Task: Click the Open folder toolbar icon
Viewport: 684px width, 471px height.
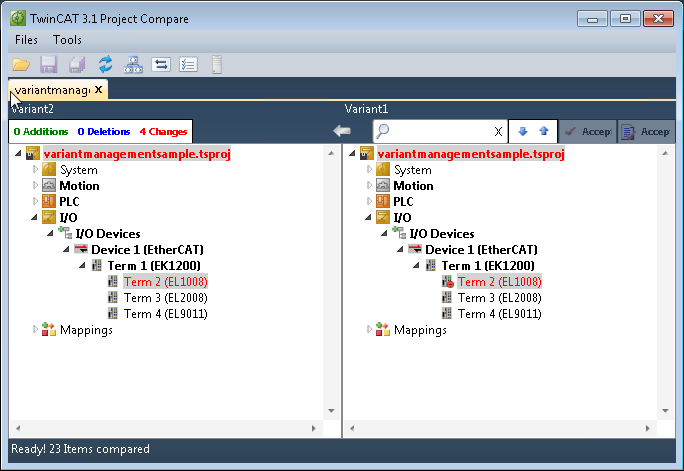Action: tap(21, 65)
